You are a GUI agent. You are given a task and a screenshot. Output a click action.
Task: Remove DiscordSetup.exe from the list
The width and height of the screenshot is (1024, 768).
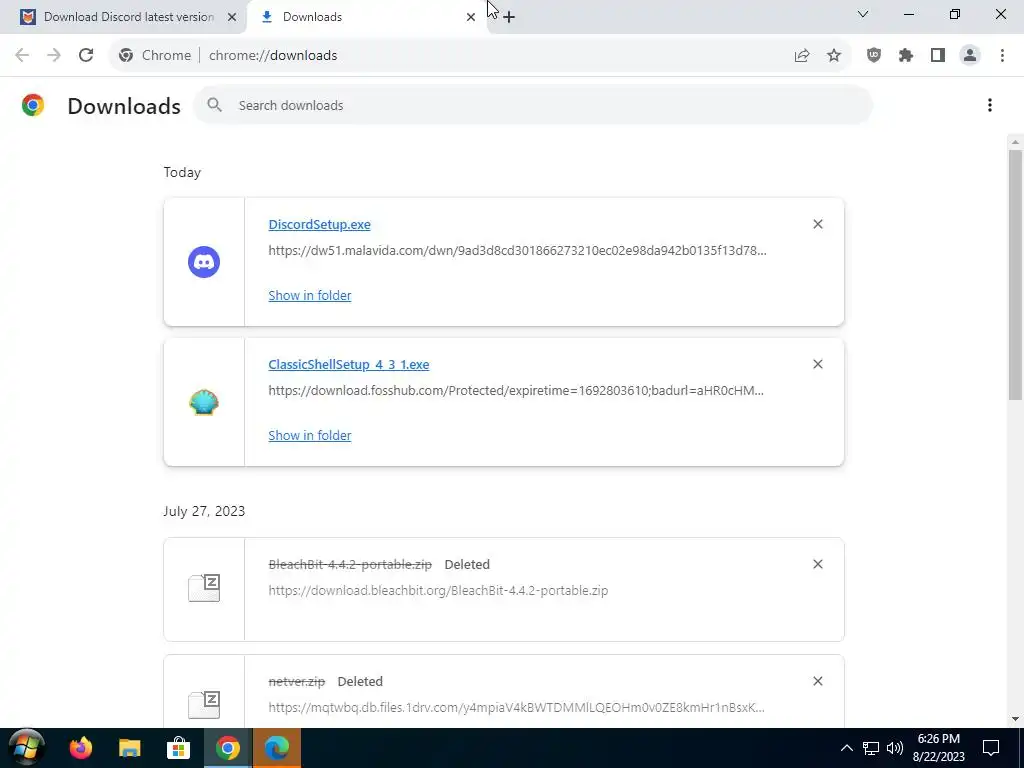pos(818,224)
